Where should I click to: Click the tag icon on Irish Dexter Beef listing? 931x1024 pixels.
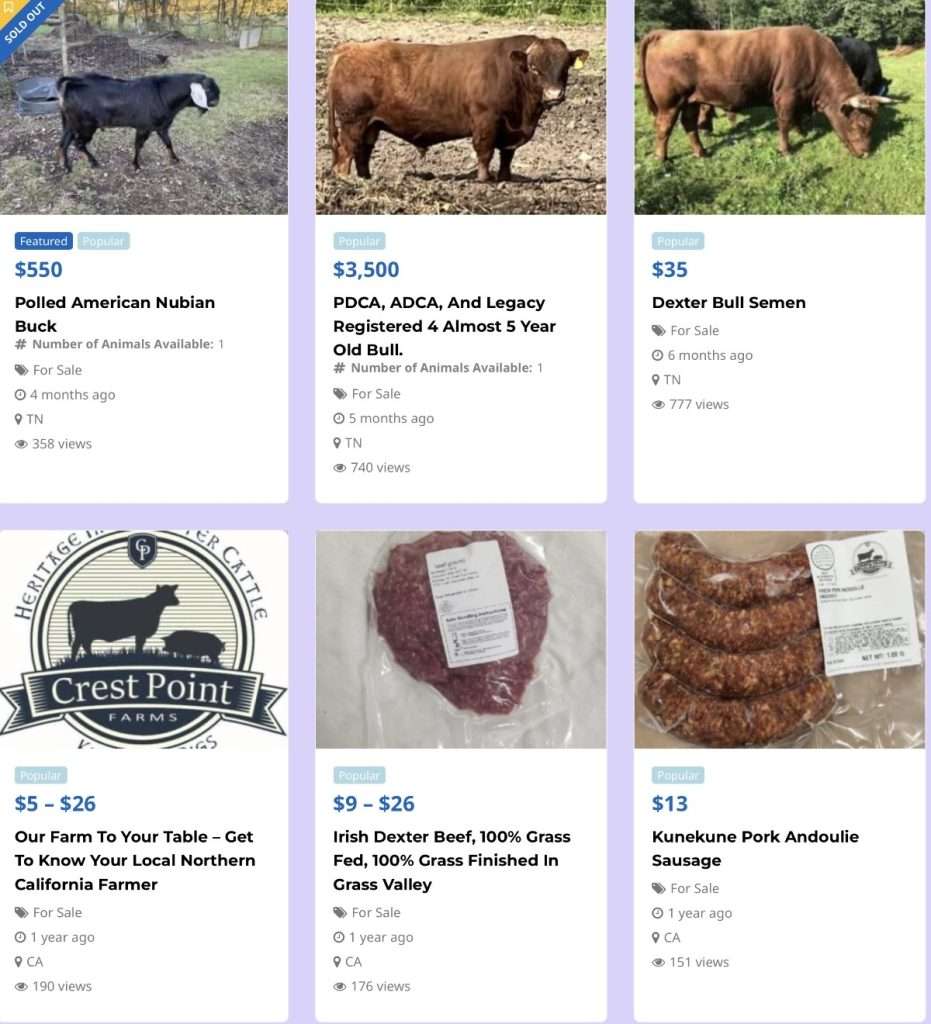point(340,913)
